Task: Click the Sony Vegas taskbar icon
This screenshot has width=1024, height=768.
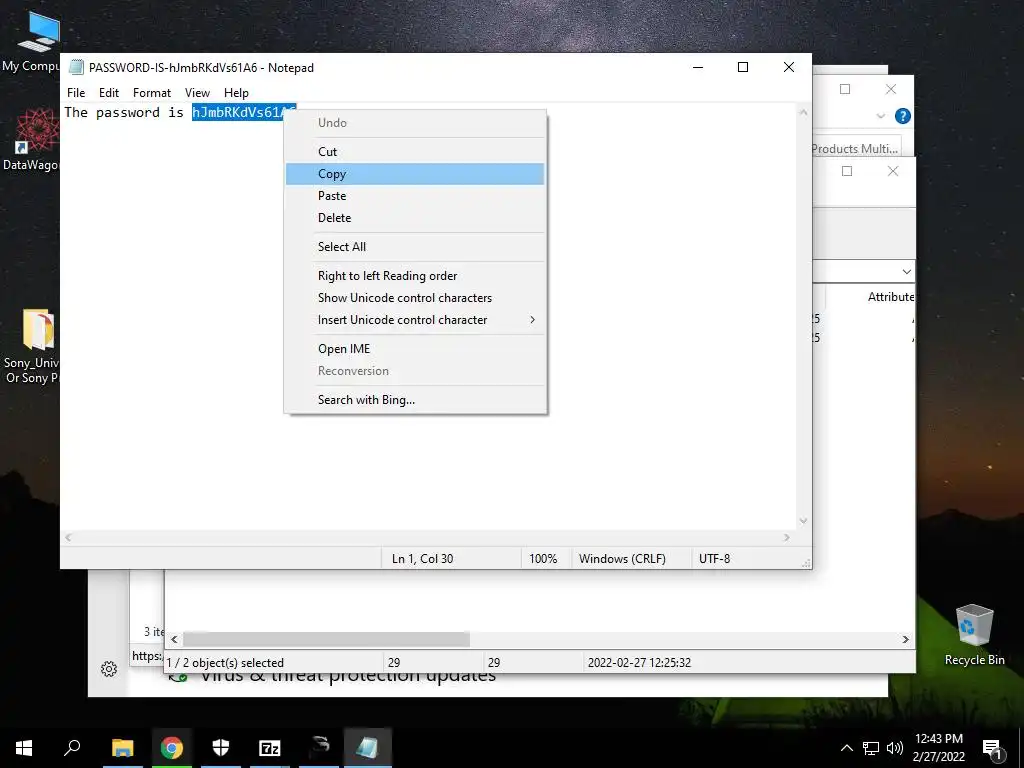Action: 319,747
